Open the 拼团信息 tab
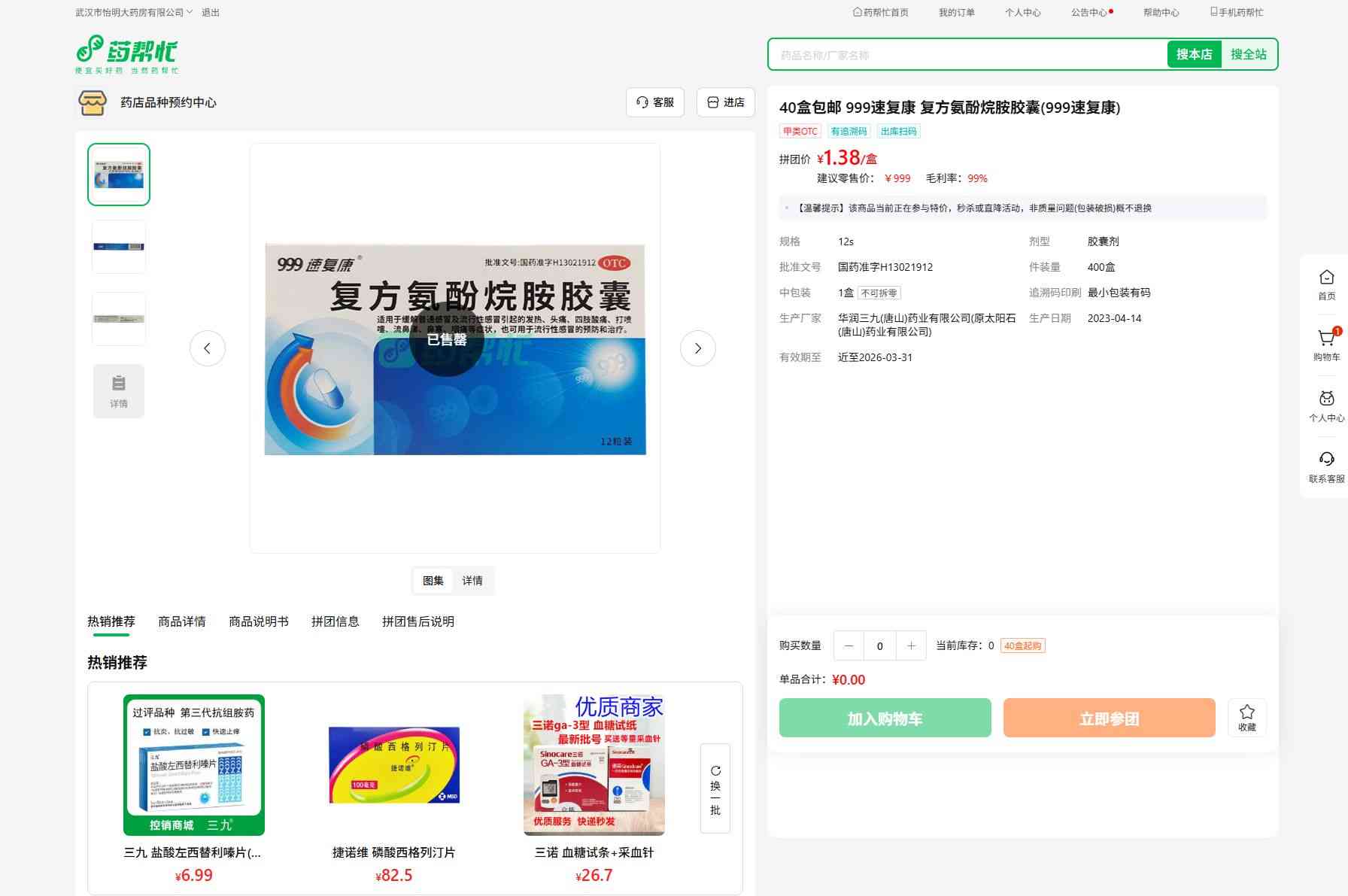 point(335,621)
